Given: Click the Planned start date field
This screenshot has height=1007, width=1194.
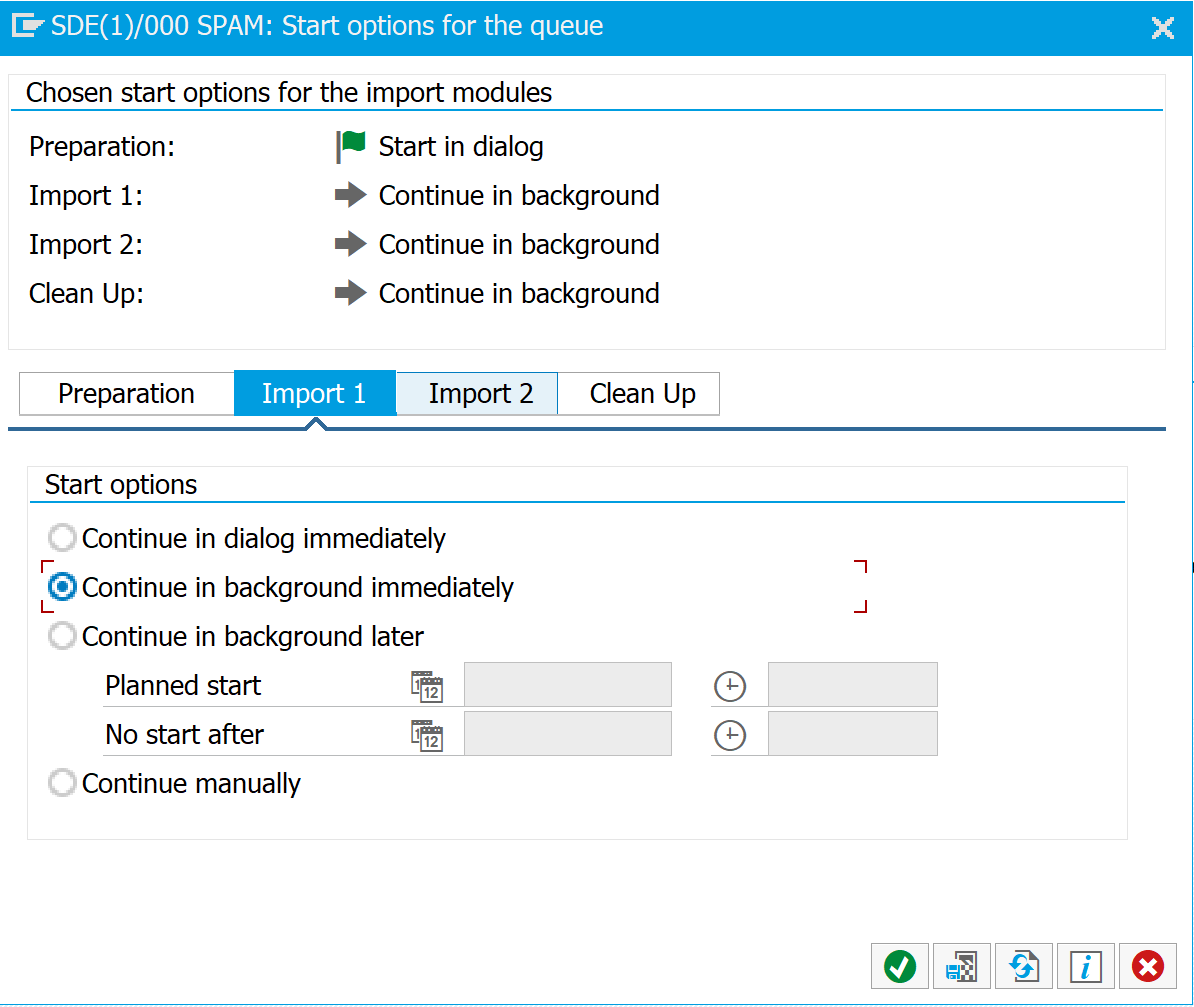Looking at the screenshot, I should [x=567, y=686].
